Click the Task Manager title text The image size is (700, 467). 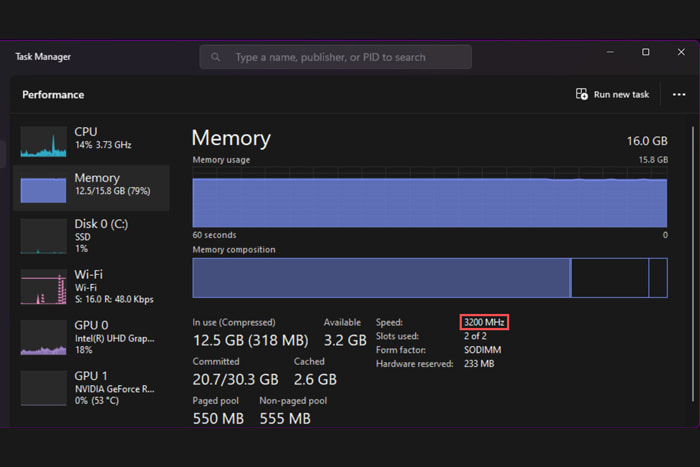click(43, 57)
